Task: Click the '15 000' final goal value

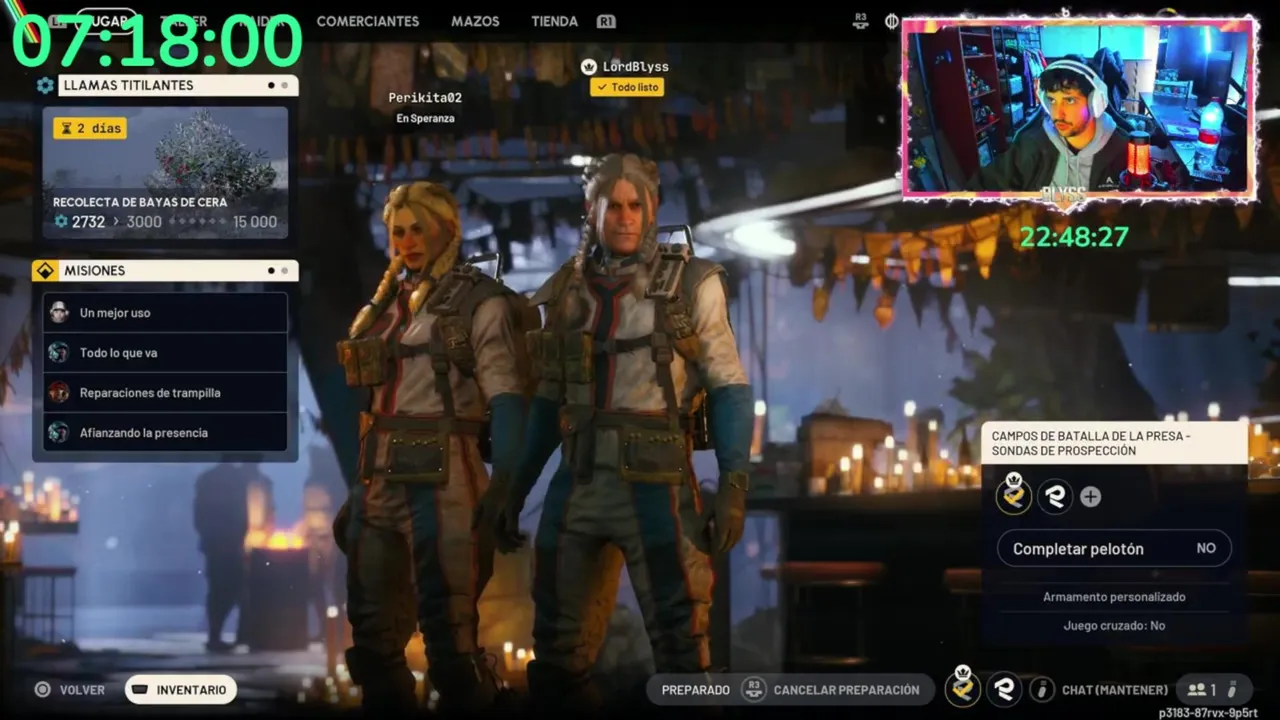Action: (255, 222)
